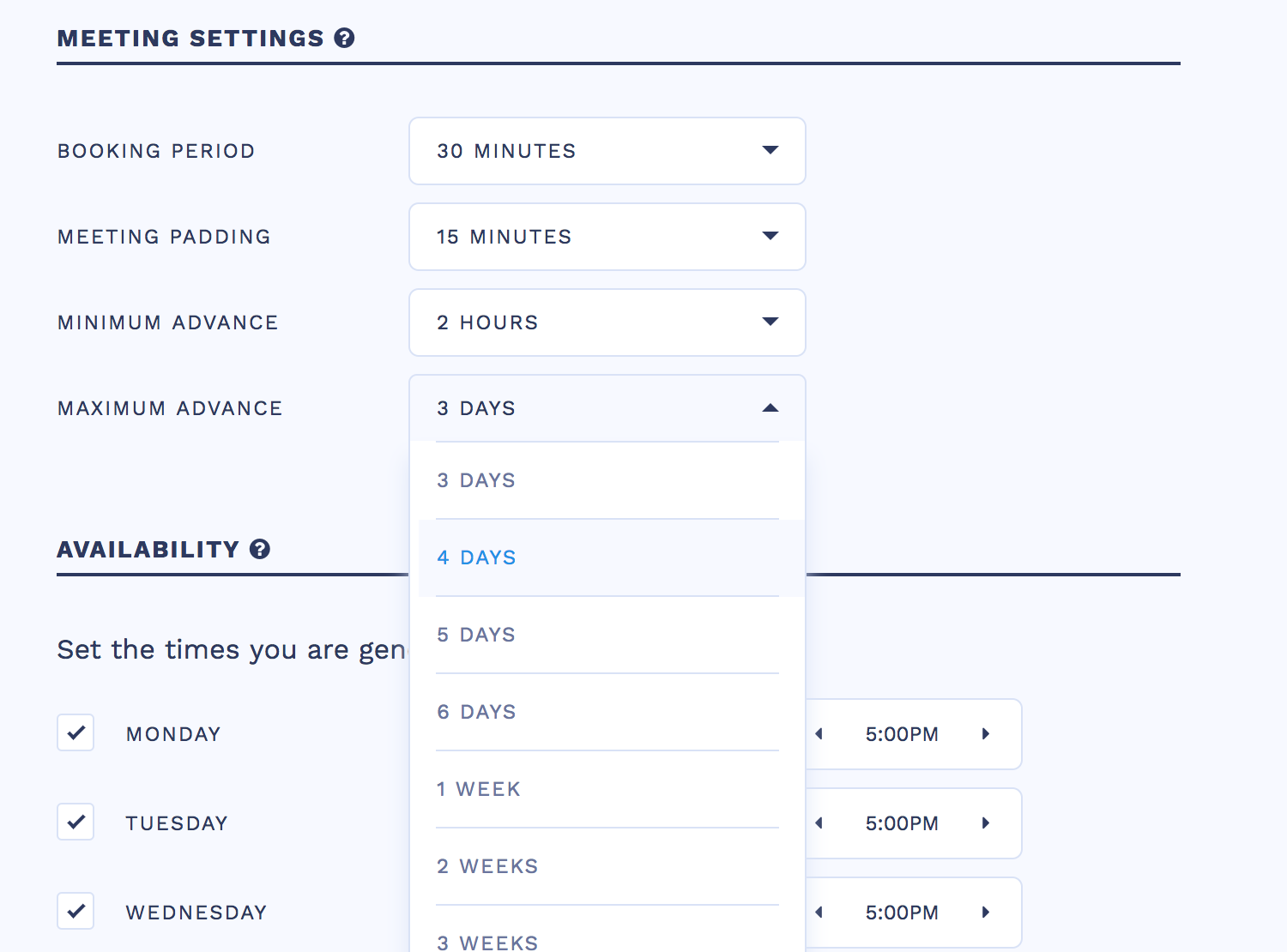Open the Booking Period dropdown
Viewport: 1287px width, 952px height.
pyautogui.click(x=607, y=151)
